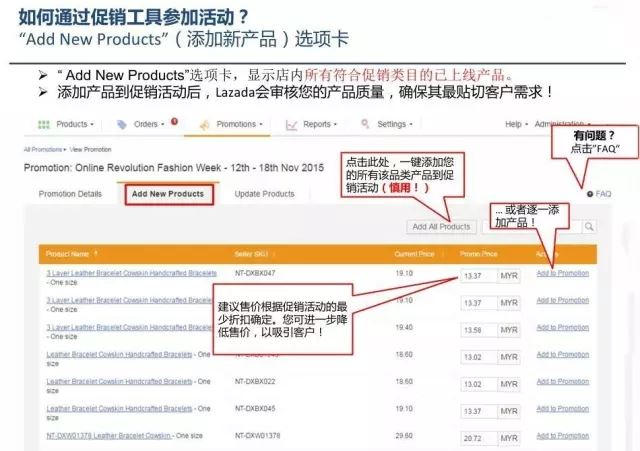Open NT-DXBX047 3 Layer Leather Bracelet link
The image size is (640, 451).
(x=131, y=273)
